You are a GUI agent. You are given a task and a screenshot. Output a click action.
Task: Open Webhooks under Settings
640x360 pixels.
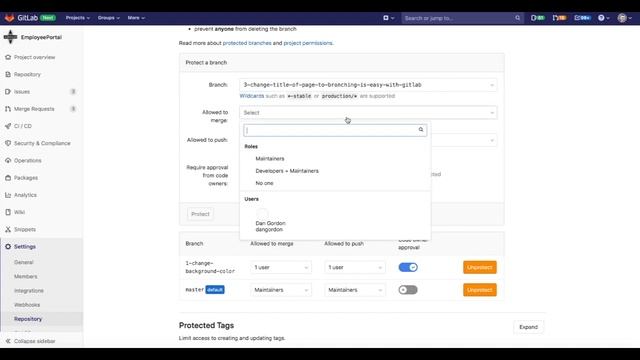click(x=27, y=305)
